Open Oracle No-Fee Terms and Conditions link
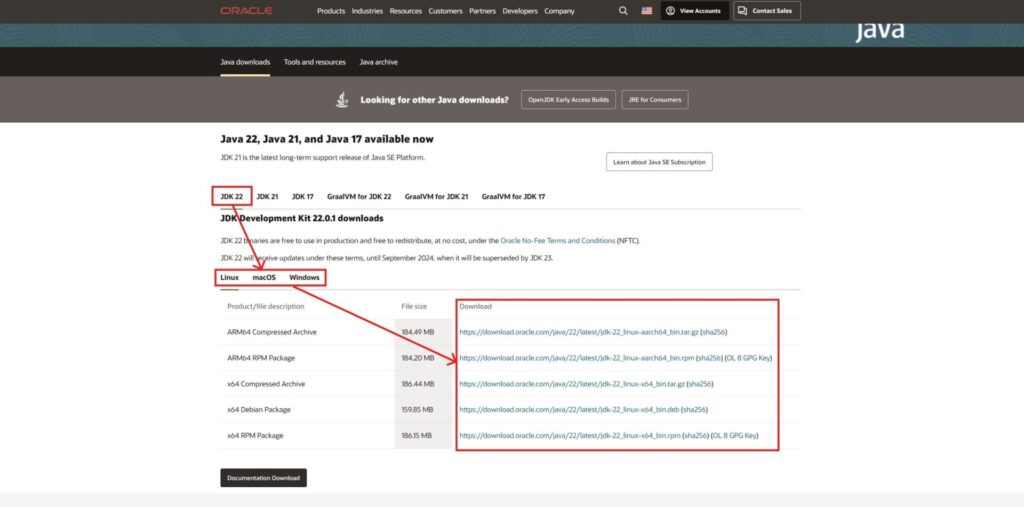This screenshot has height=507, width=1024. click(557, 241)
